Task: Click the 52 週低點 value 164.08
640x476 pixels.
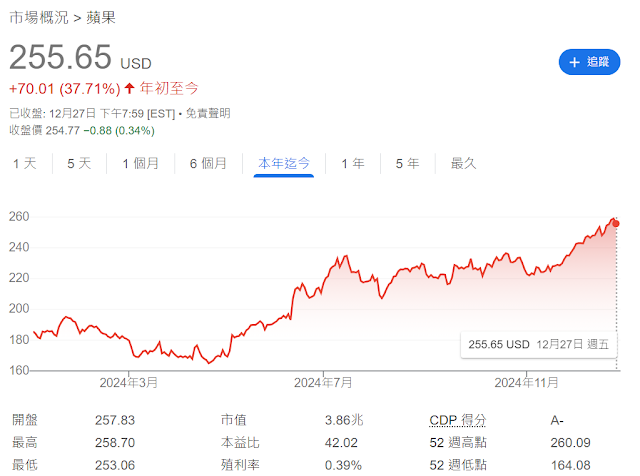Action: [x=570, y=465]
